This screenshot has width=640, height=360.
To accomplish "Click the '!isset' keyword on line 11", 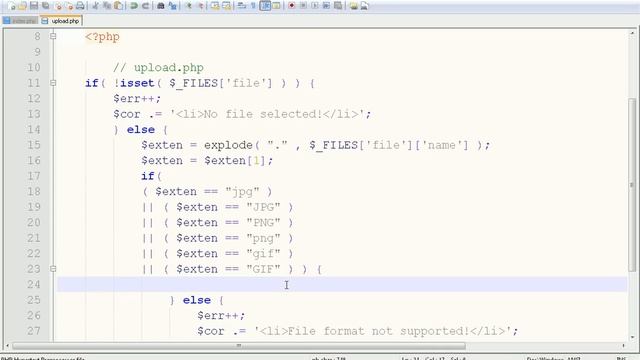I will [134, 83].
